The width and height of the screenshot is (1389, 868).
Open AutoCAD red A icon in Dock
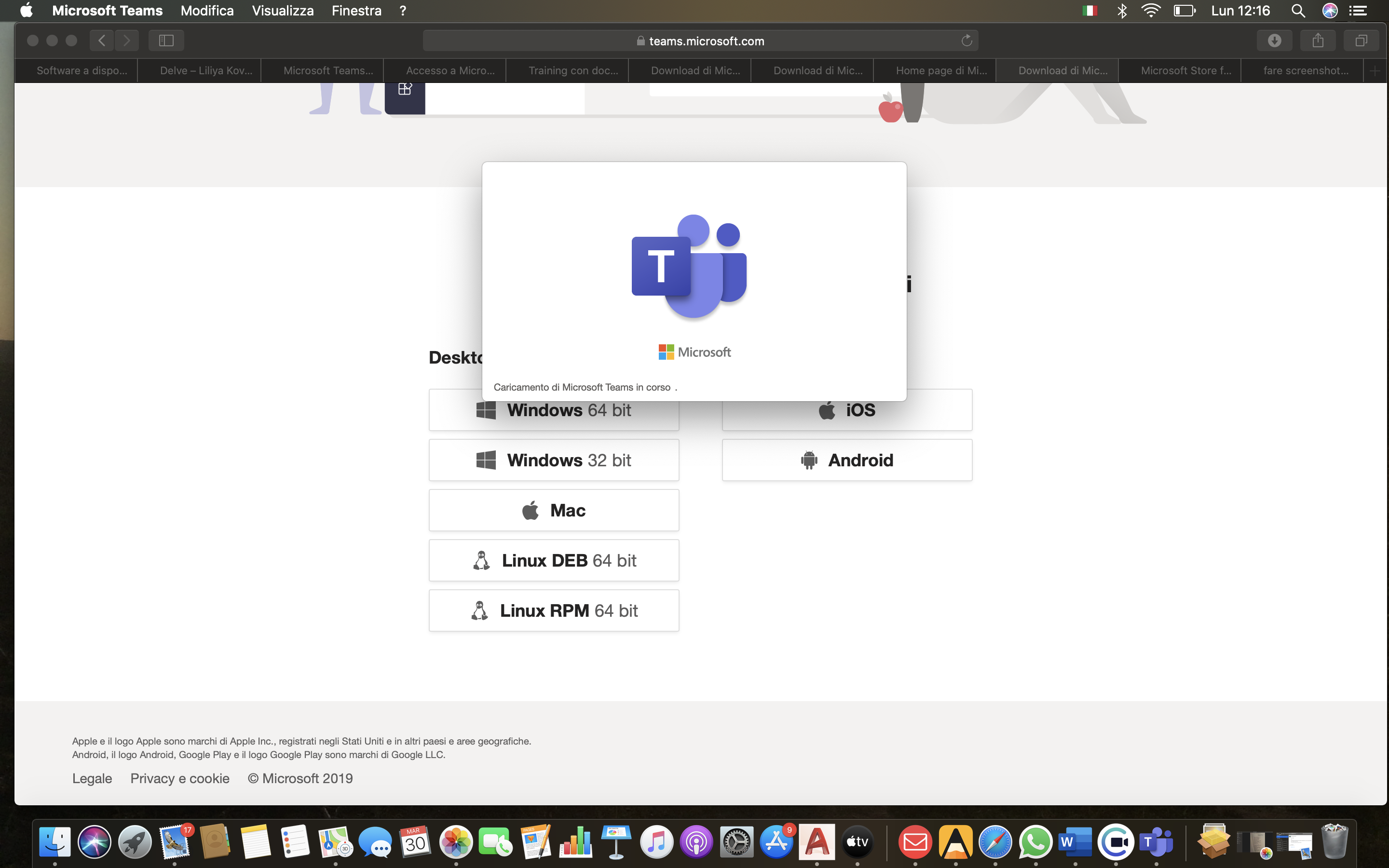(x=817, y=842)
